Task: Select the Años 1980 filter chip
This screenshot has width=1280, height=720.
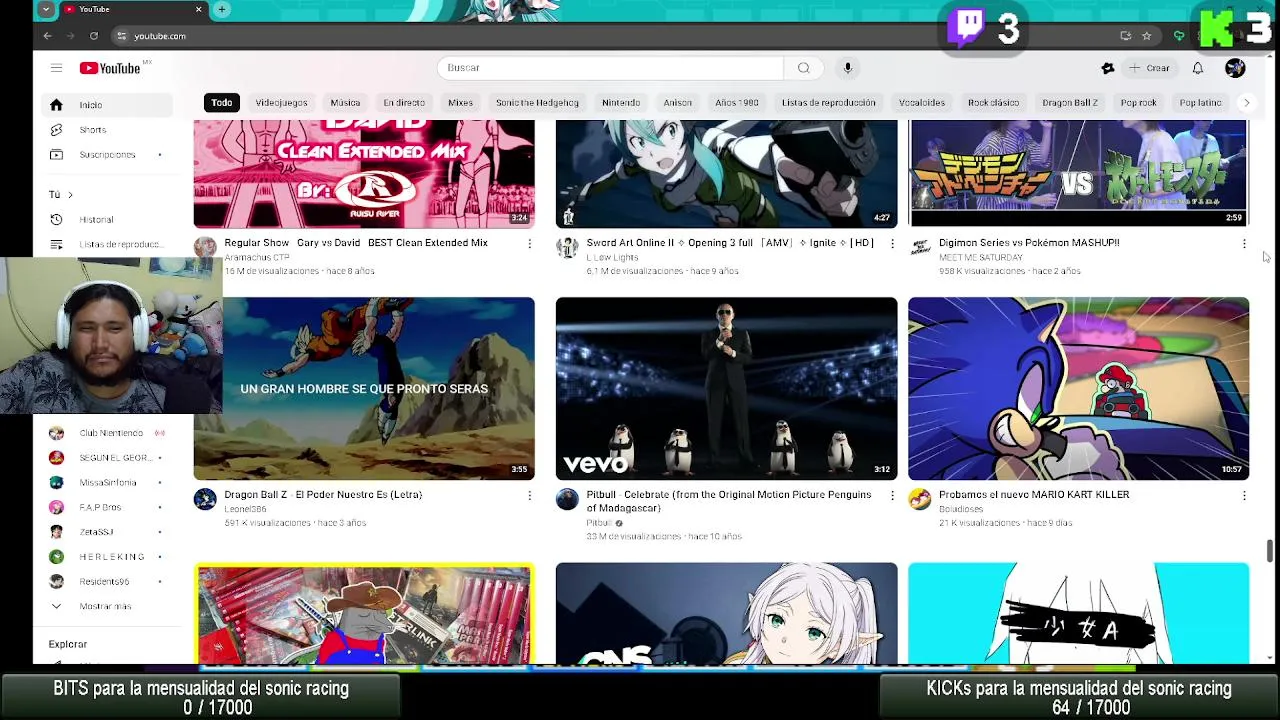Action: click(736, 102)
